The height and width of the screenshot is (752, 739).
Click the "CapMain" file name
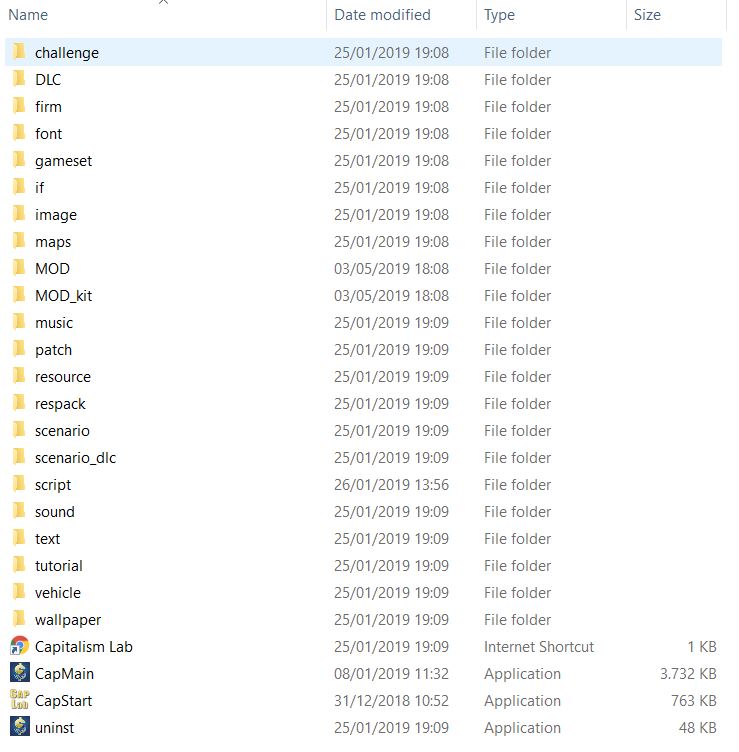pyautogui.click(x=64, y=674)
